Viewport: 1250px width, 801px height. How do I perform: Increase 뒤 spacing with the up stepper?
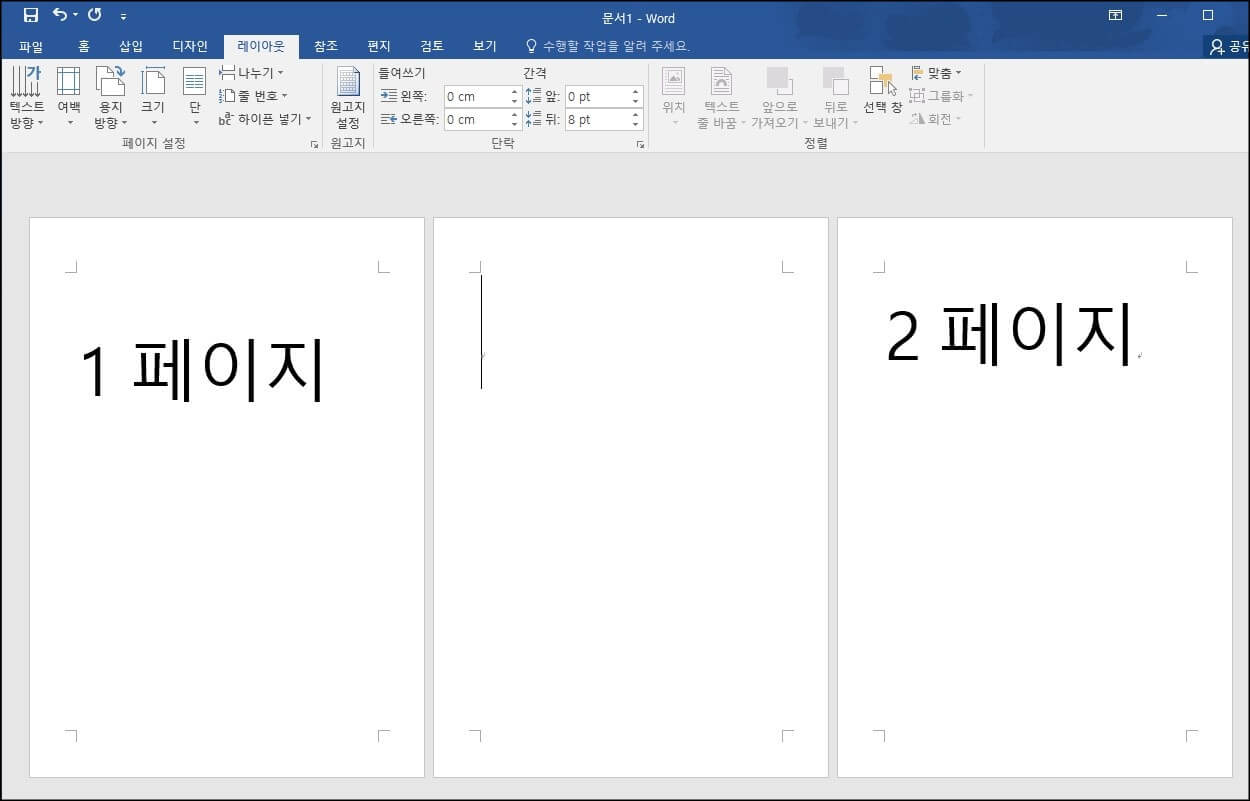click(x=635, y=114)
